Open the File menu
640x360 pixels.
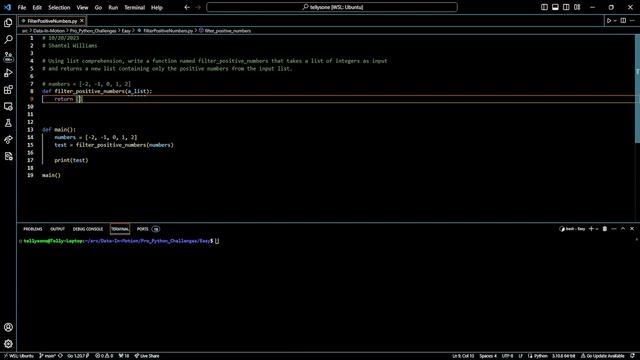coord(22,7)
